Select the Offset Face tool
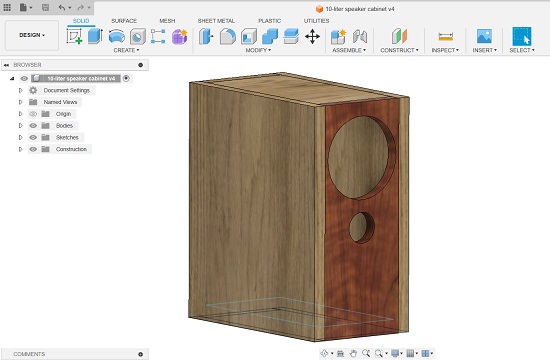This screenshot has width=550, height=360. (291, 36)
